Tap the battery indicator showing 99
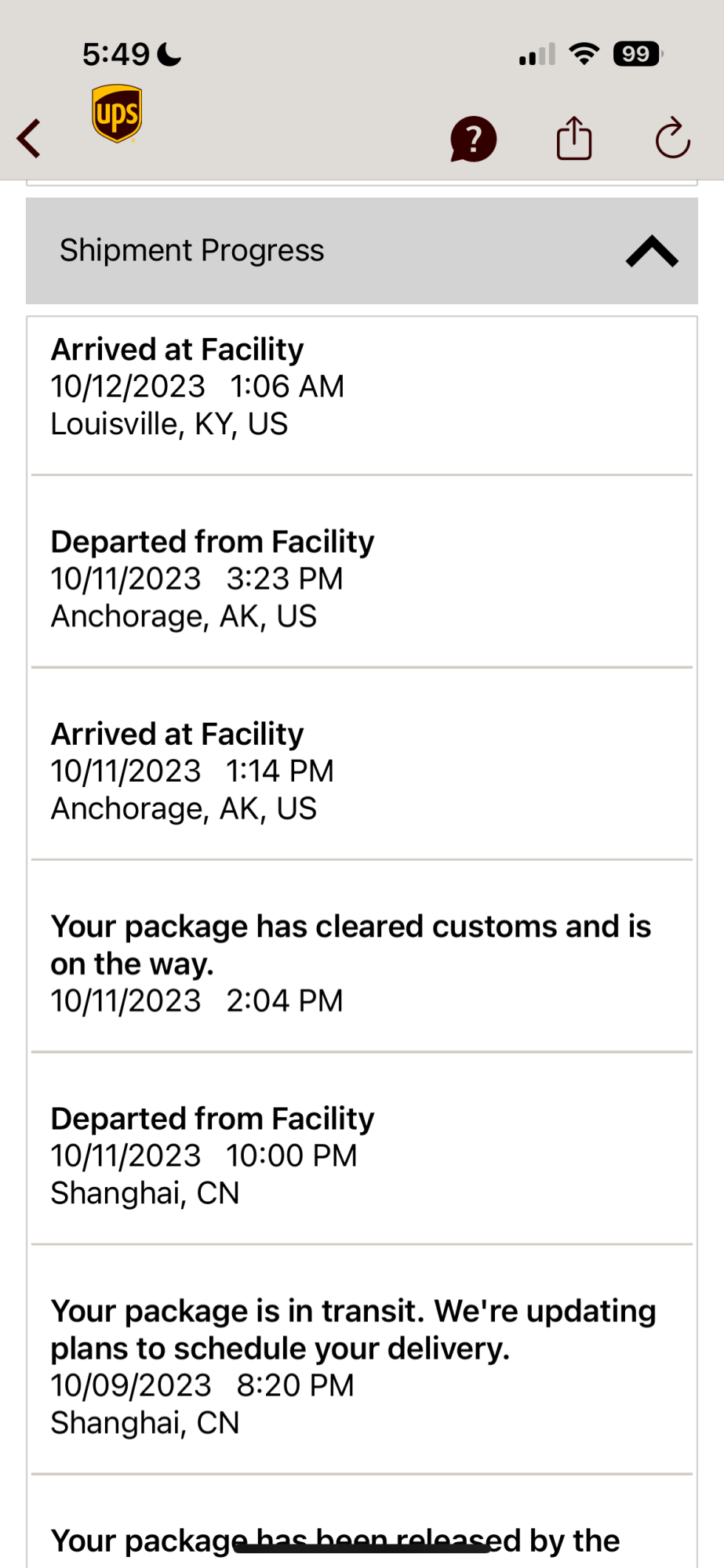 [637, 54]
